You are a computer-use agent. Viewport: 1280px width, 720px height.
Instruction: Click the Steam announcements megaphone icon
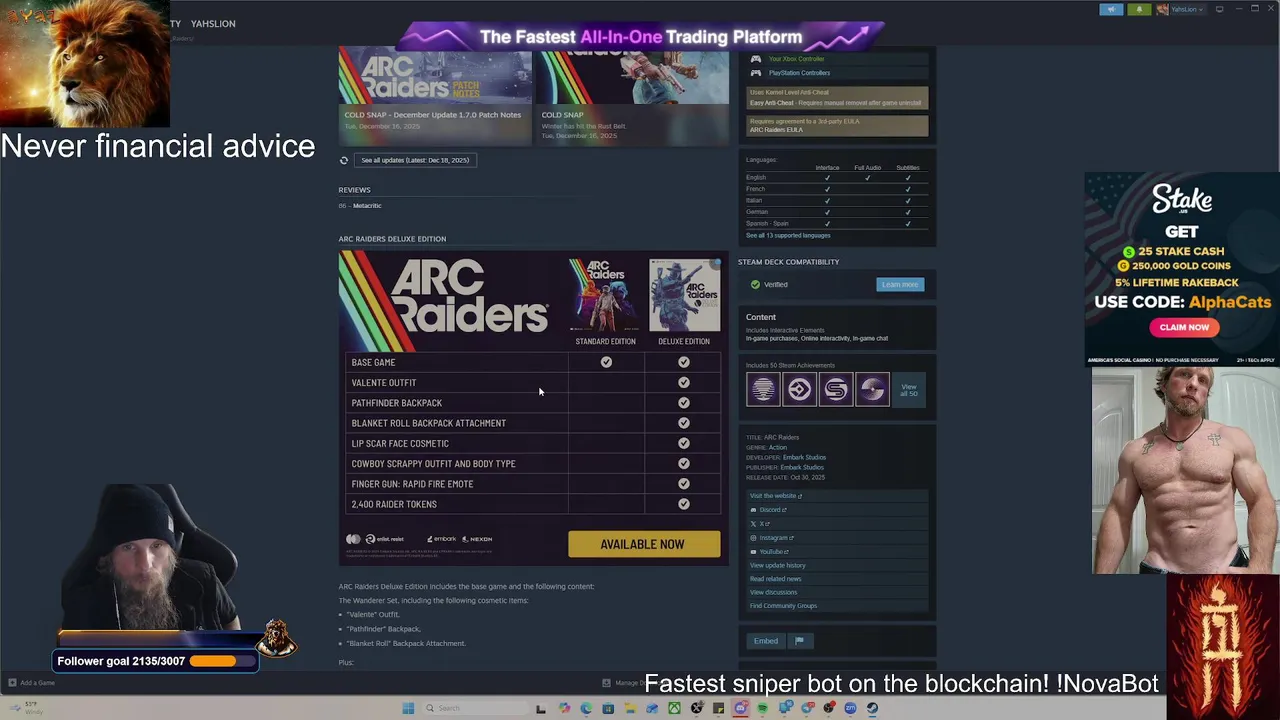[1111, 9]
